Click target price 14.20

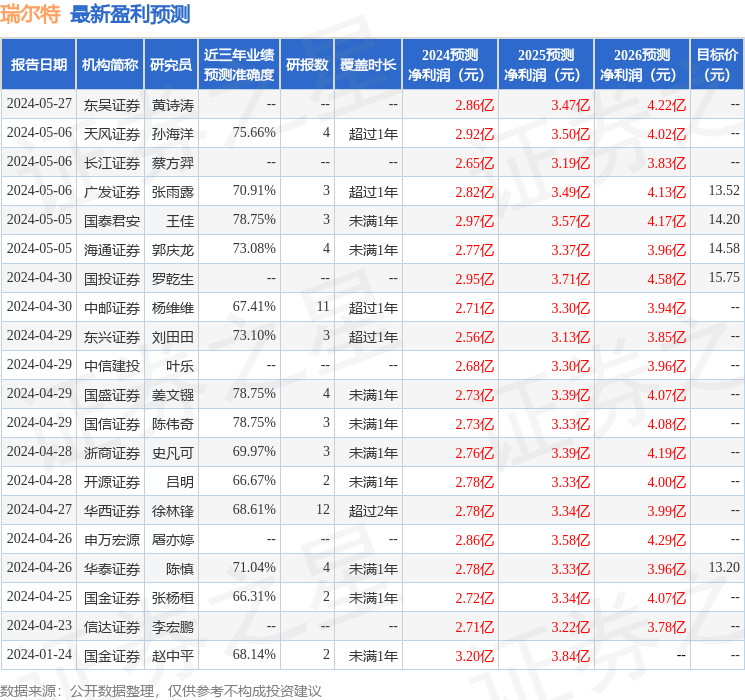(x=724, y=220)
